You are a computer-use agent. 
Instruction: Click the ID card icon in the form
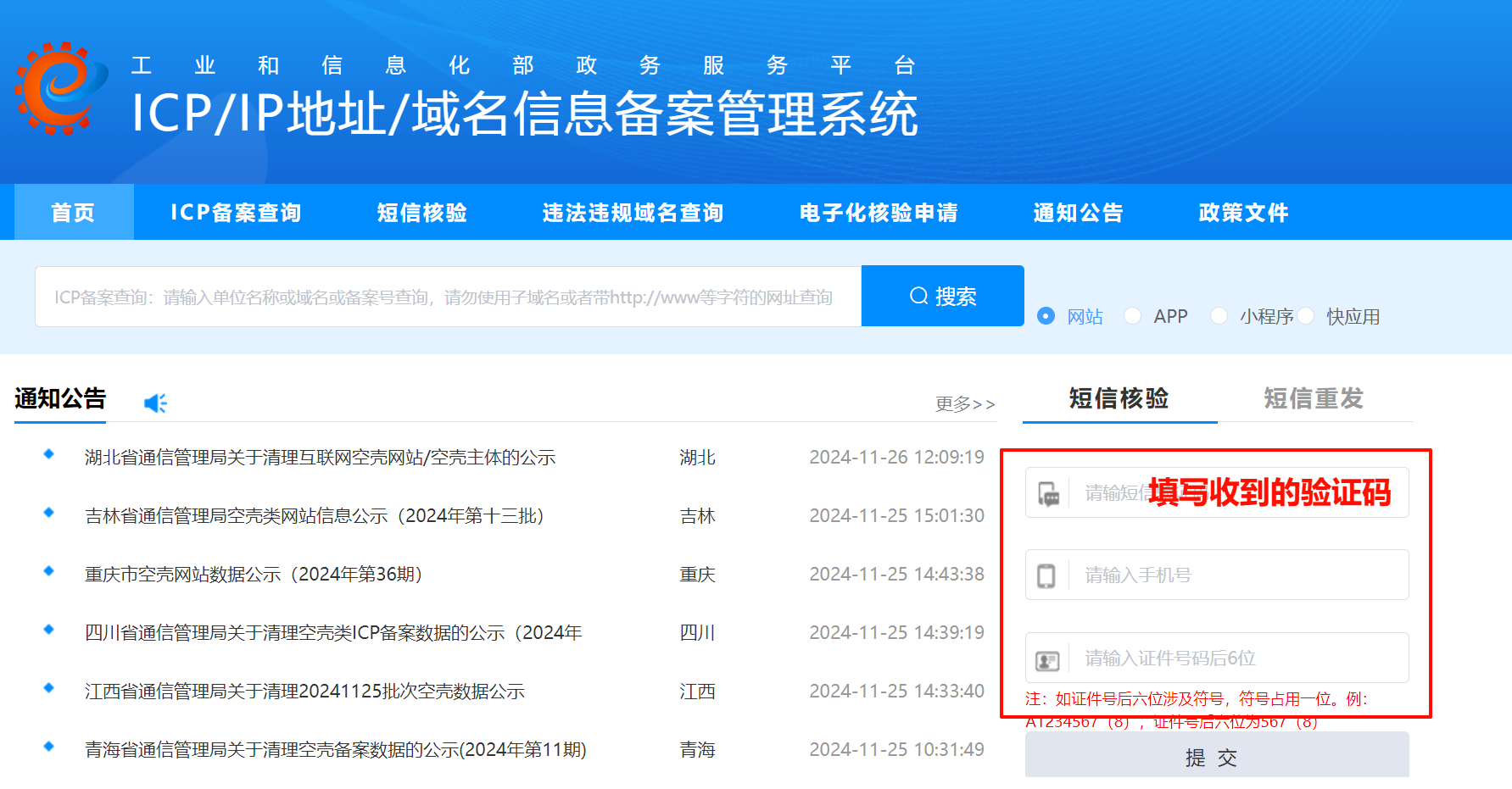click(1047, 659)
